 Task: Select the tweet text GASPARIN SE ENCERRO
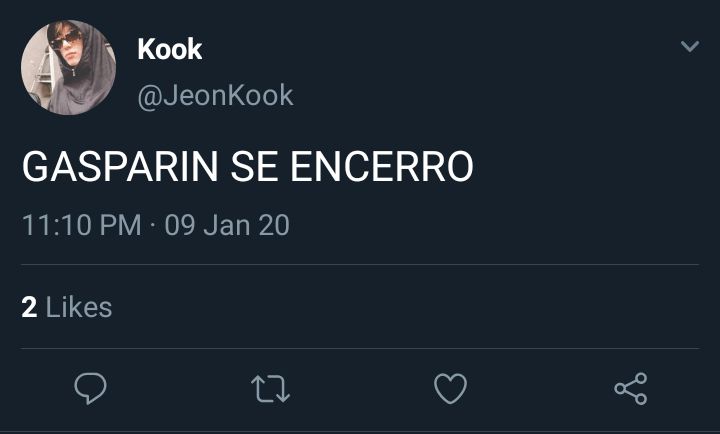pyautogui.click(x=248, y=166)
